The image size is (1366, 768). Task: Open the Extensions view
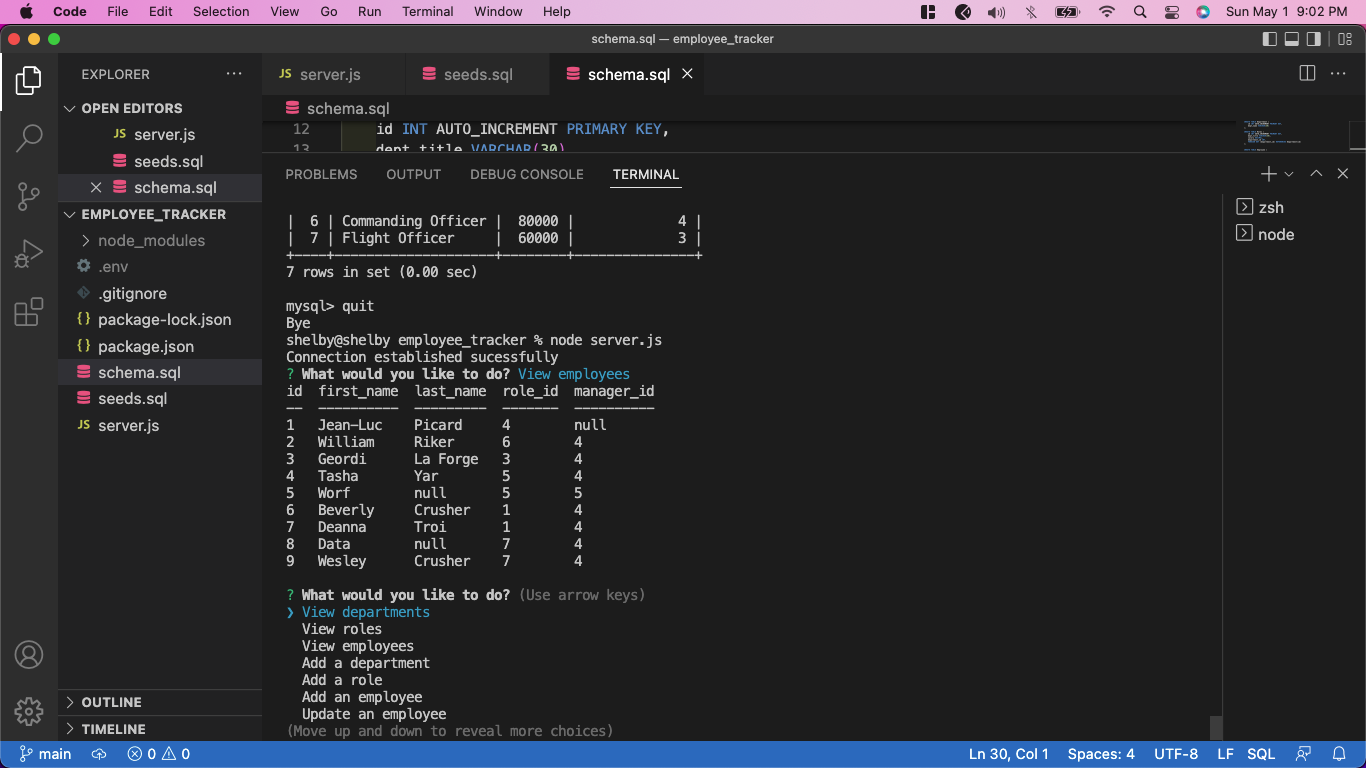[x=29, y=311]
